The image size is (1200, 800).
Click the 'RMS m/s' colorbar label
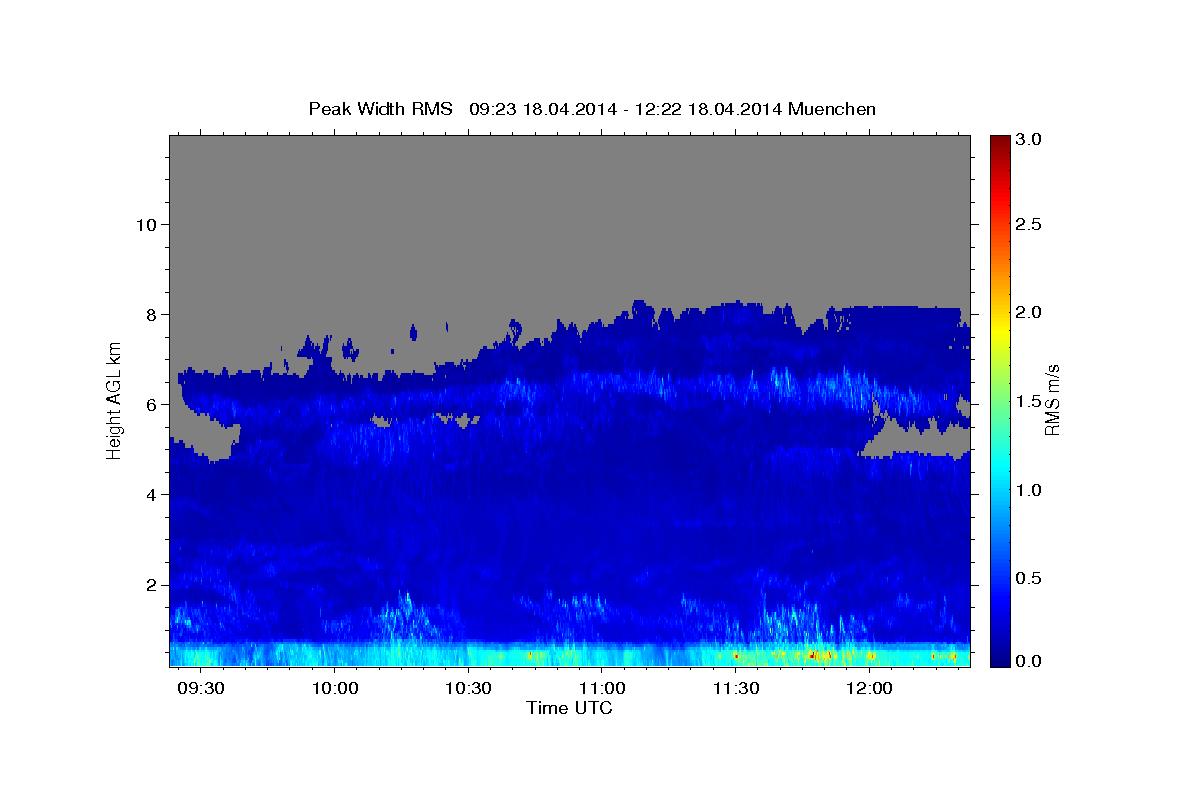1051,400
